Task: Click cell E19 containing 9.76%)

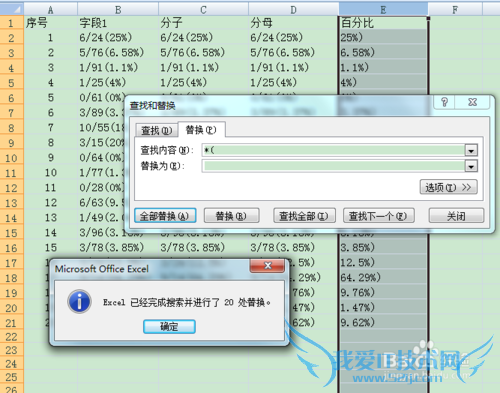Action: (x=383, y=292)
